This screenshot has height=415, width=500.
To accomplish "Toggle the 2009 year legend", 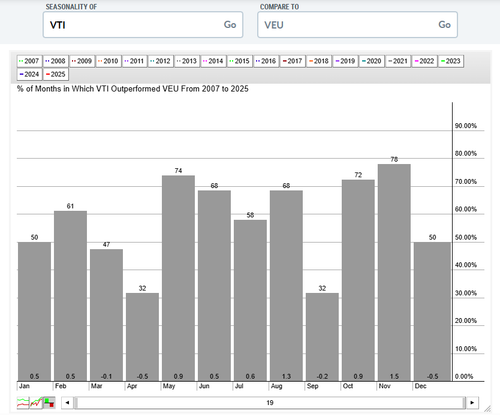I will [82, 61].
